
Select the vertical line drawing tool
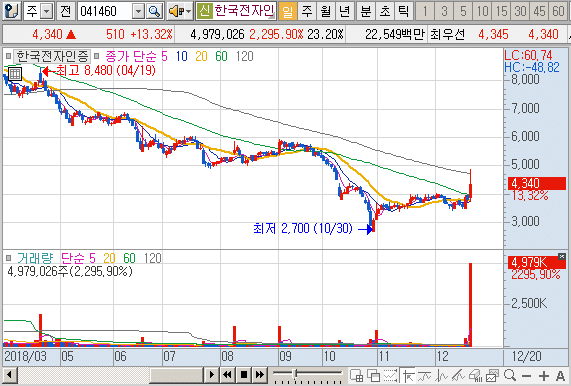coord(441,375)
